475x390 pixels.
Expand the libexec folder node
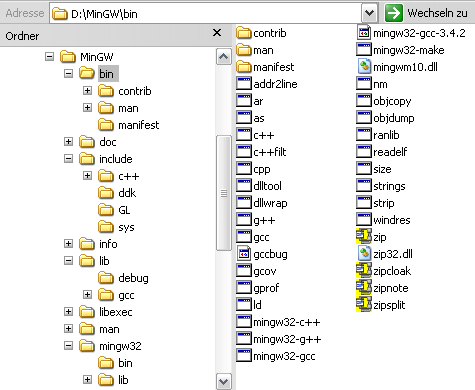coord(68,311)
